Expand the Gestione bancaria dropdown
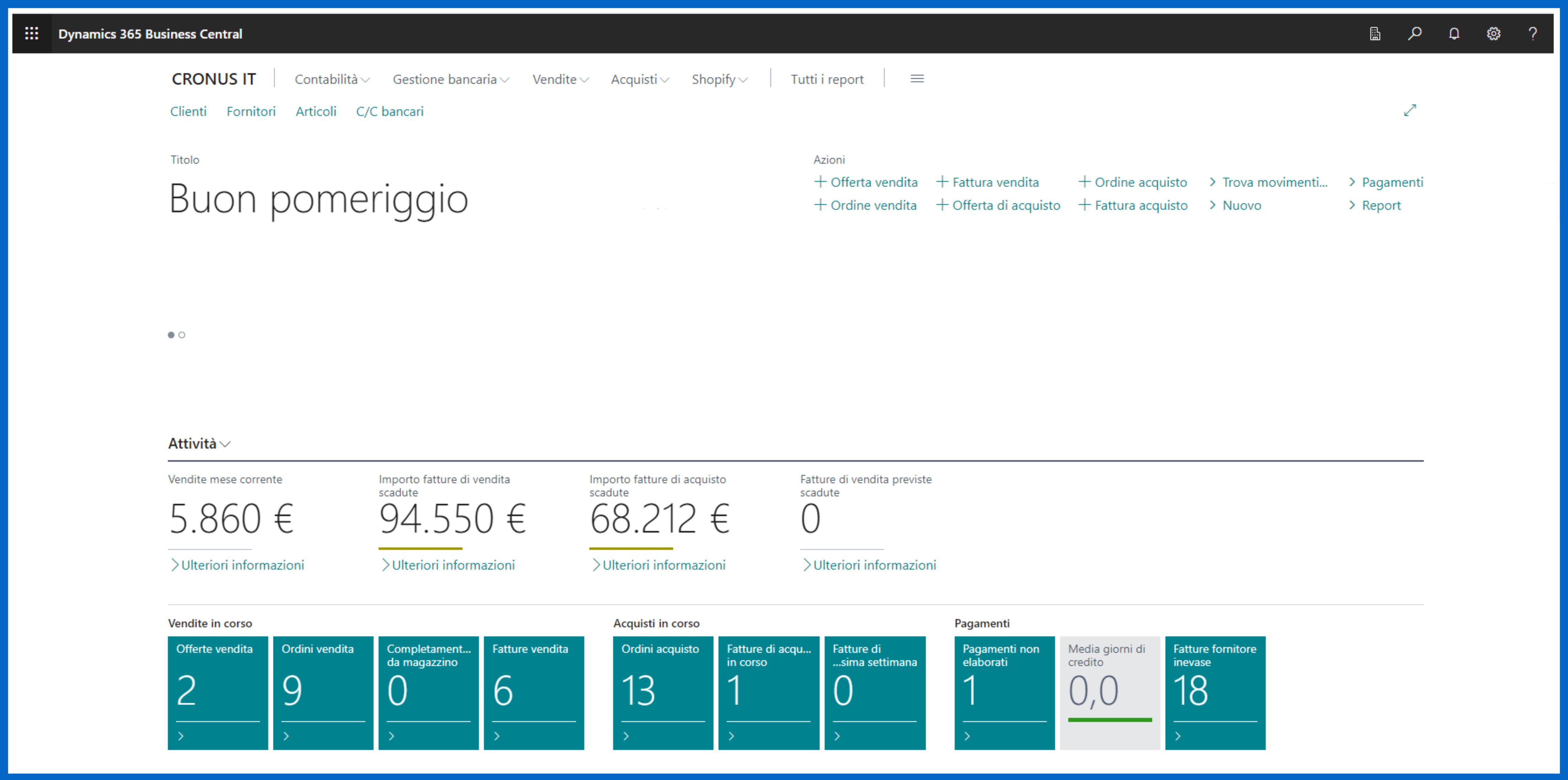 (x=450, y=79)
